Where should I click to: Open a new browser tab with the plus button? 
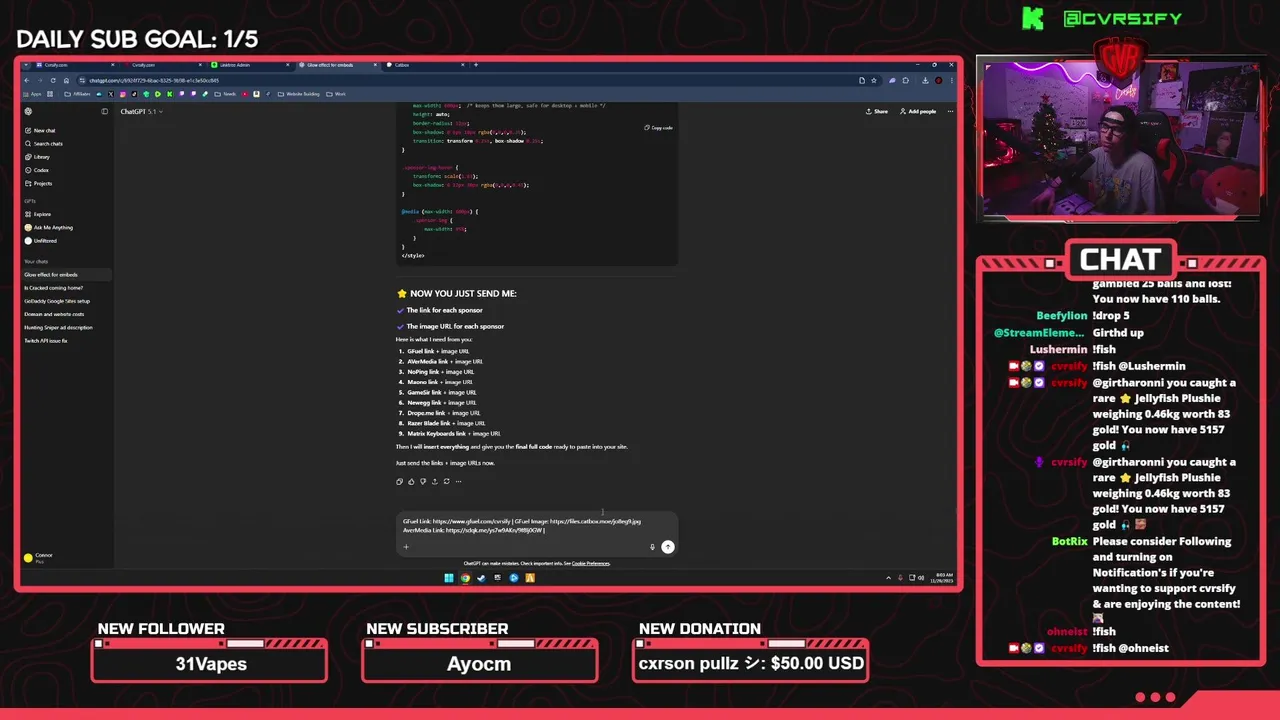[x=476, y=65]
